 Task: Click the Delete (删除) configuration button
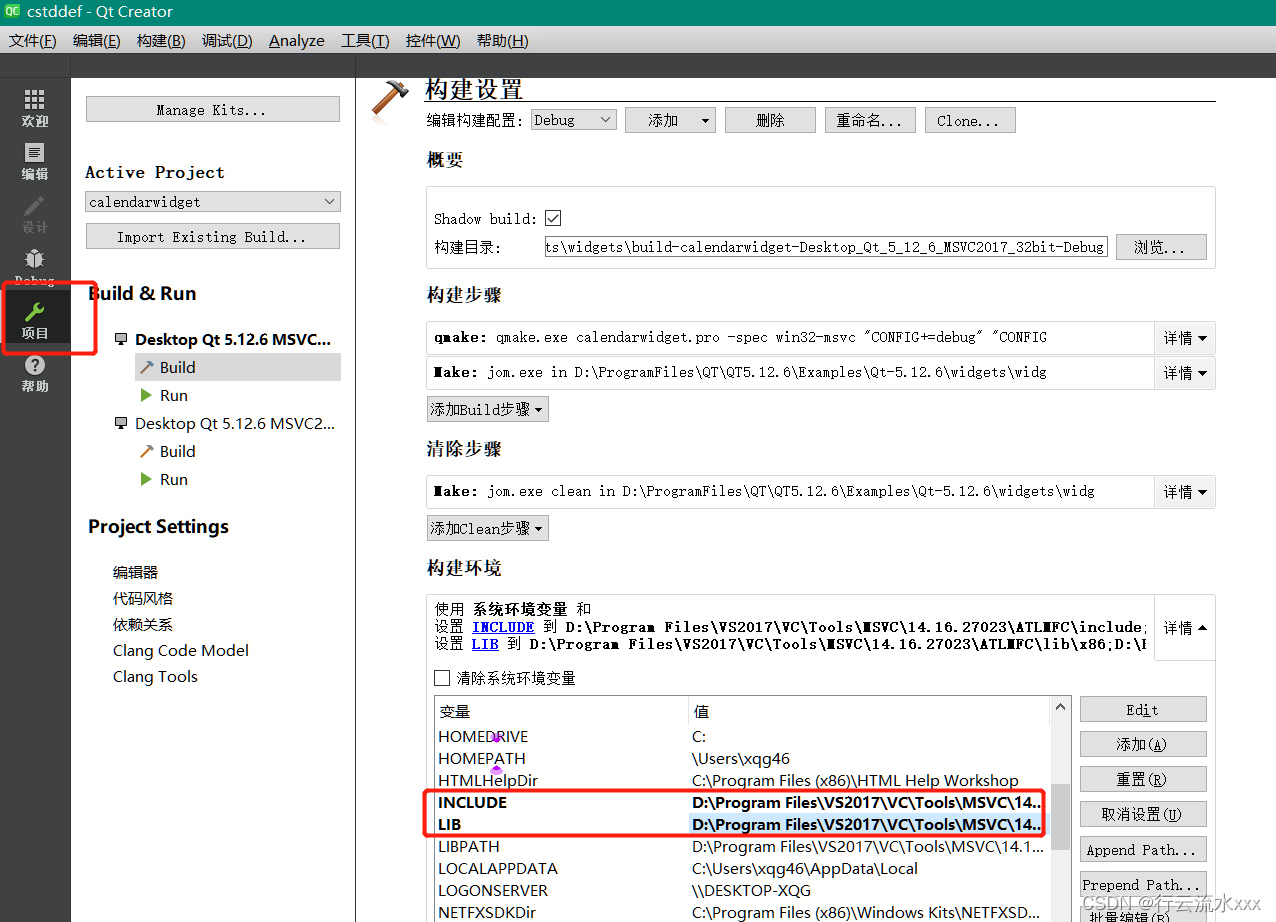770,120
